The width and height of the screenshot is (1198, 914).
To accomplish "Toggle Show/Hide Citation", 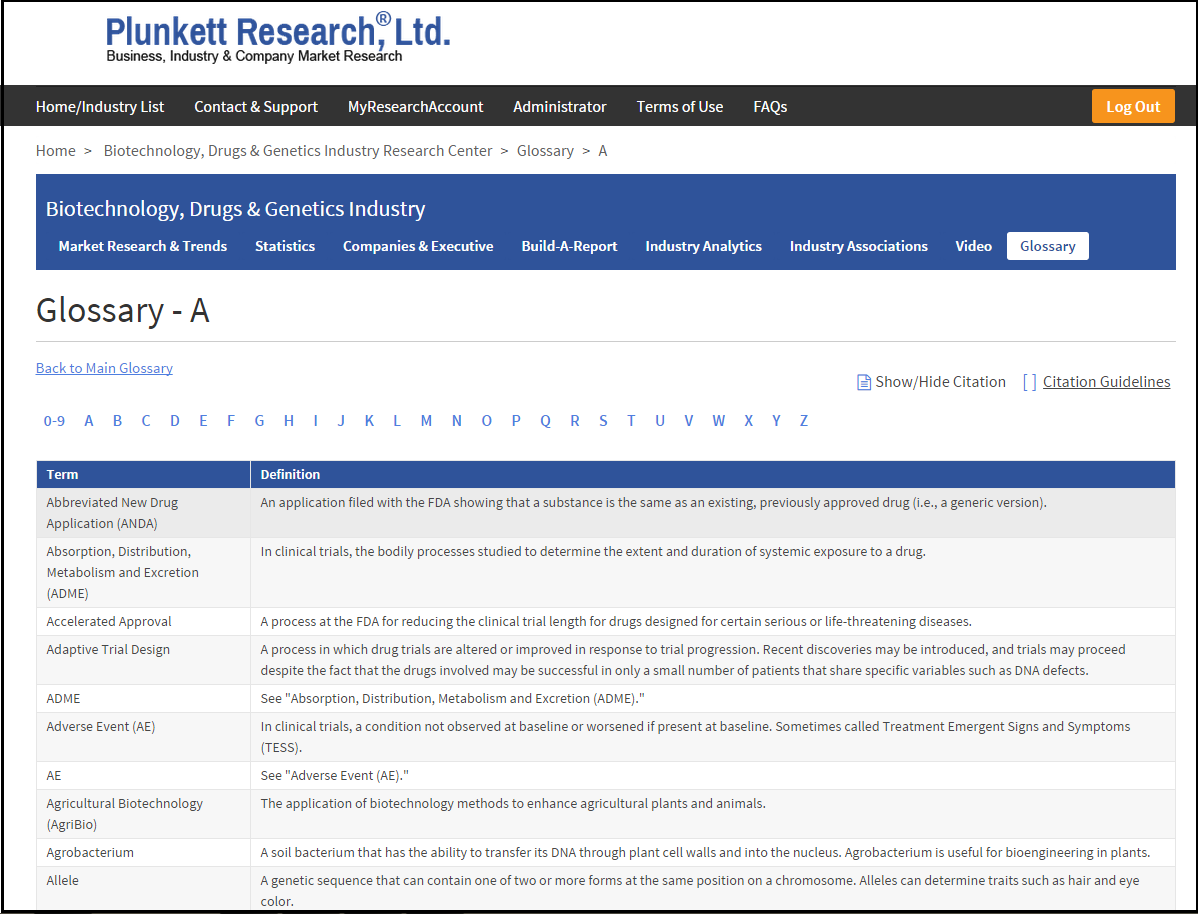I will coord(940,382).
